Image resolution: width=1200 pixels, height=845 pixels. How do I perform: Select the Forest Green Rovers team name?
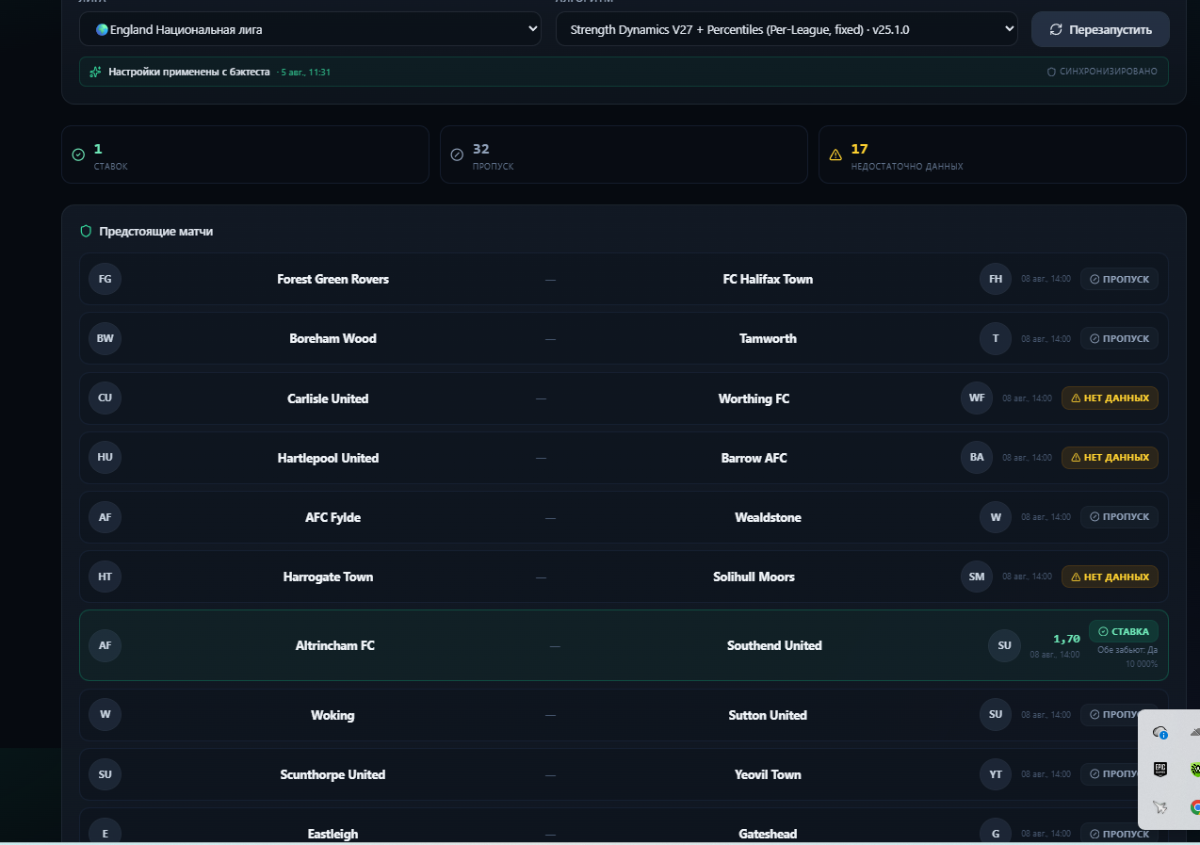(x=333, y=279)
